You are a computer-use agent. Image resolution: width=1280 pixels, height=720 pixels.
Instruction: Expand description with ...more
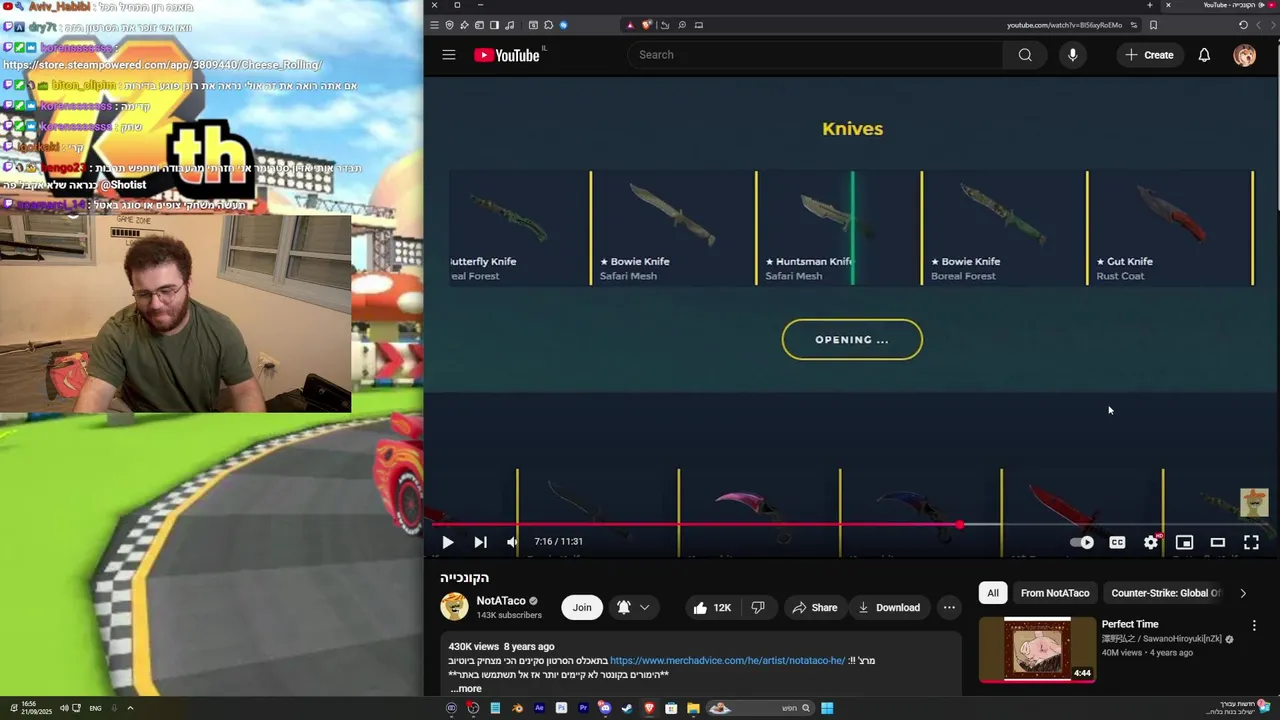466,688
